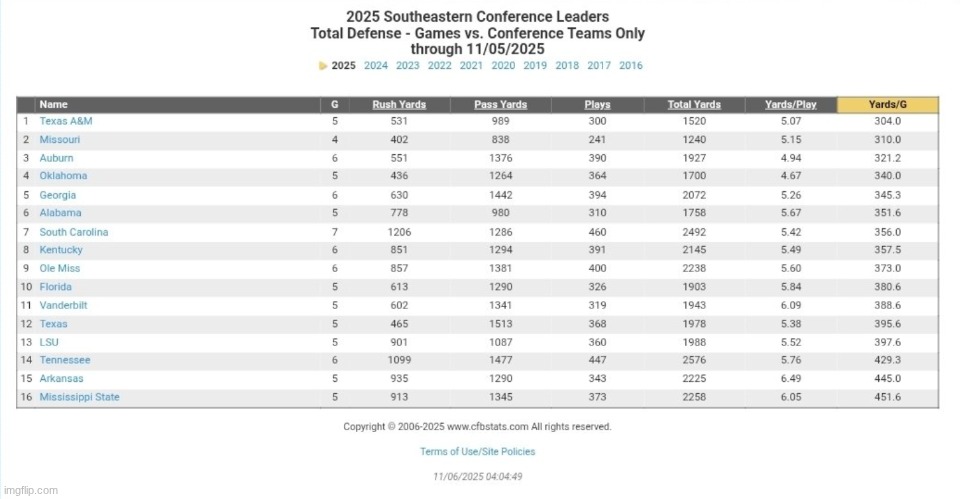Open the South Carolina team link

pyautogui.click(x=74, y=232)
